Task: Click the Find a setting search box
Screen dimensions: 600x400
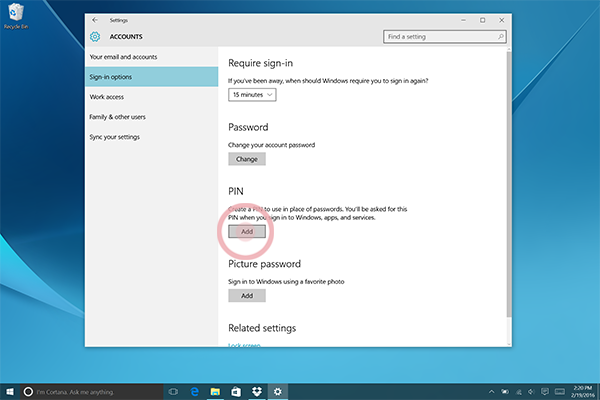Action: (445, 37)
